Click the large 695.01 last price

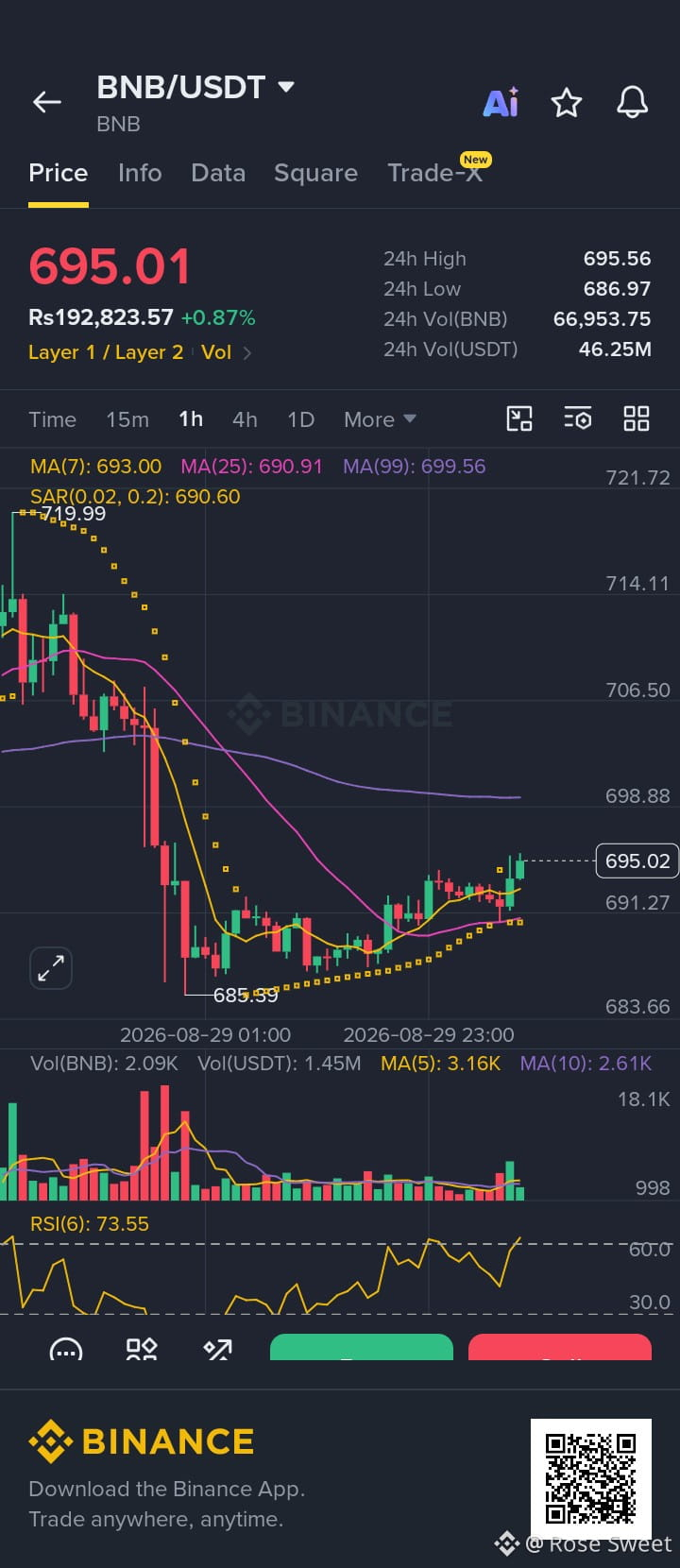click(110, 266)
